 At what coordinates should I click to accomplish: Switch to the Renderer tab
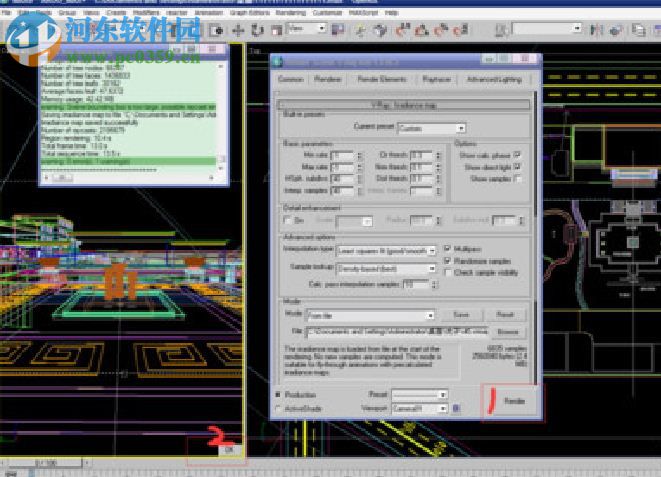point(328,79)
